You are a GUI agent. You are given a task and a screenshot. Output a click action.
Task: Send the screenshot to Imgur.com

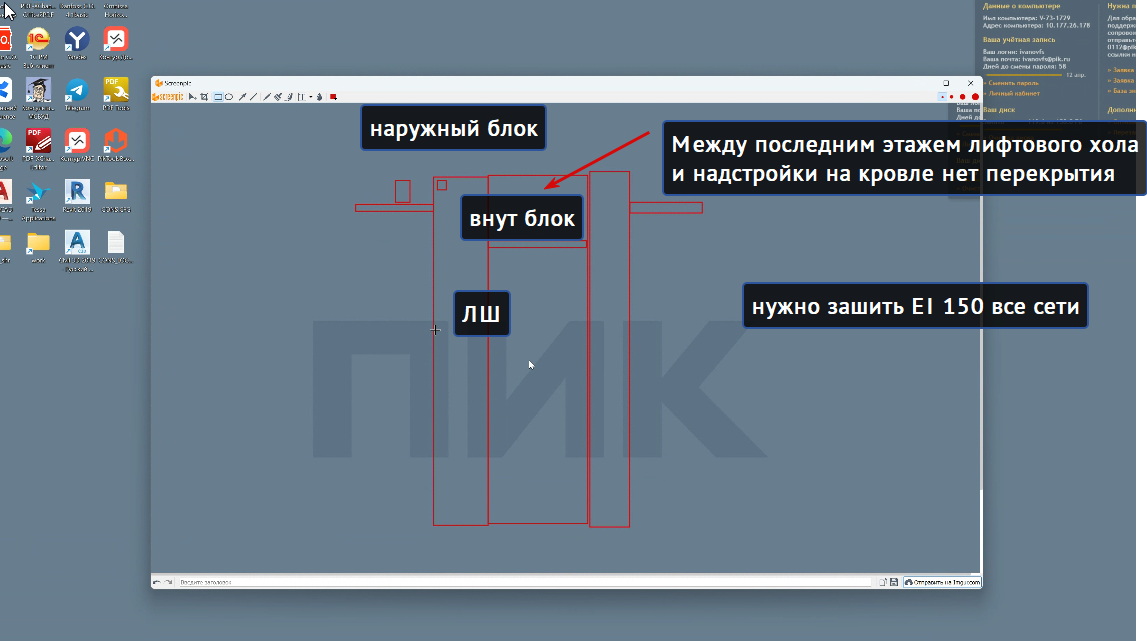(942, 582)
